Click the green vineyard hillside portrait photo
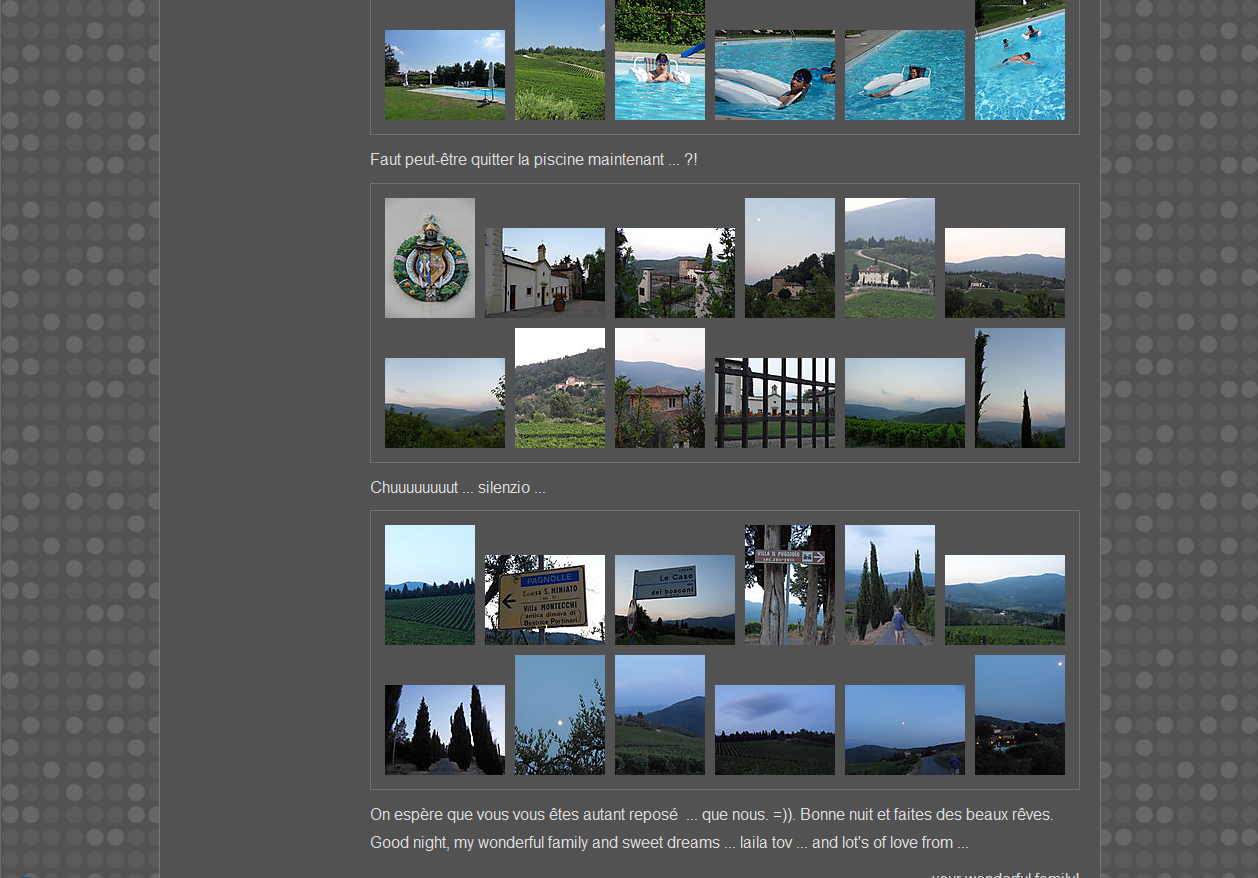Image resolution: width=1258 pixels, height=878 pixels. 560,60
